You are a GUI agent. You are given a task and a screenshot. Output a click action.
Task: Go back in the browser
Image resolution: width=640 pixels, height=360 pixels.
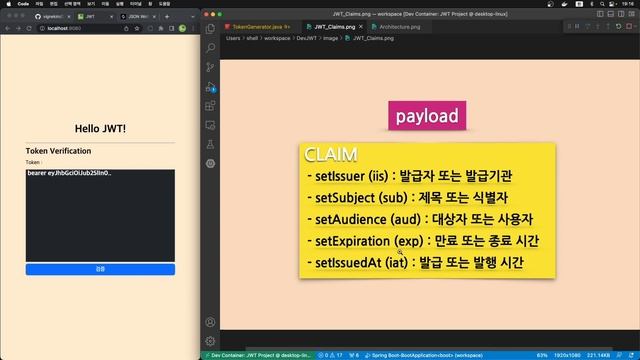(x=7, y=28)
